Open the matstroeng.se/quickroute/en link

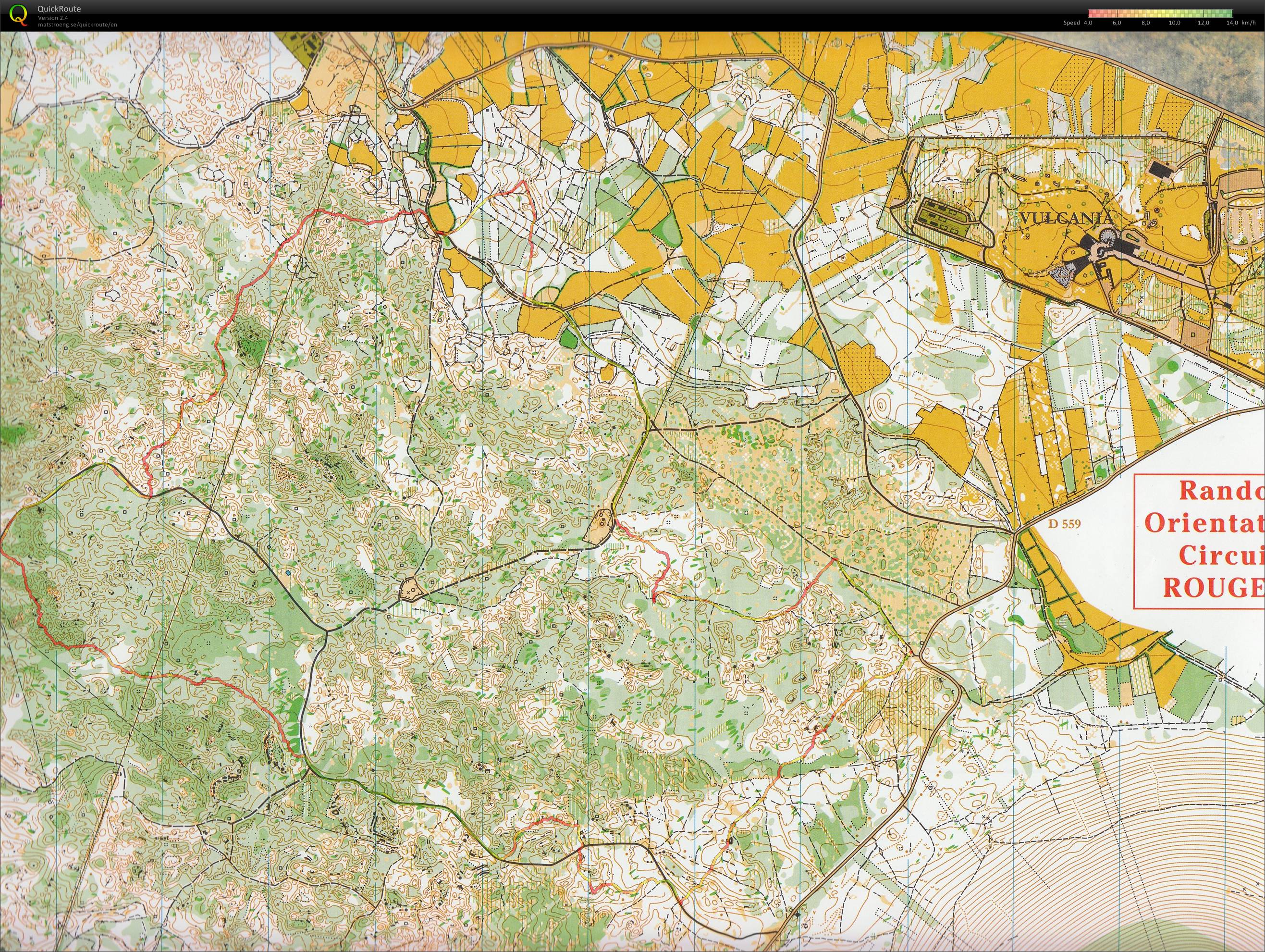click(78, 25)
